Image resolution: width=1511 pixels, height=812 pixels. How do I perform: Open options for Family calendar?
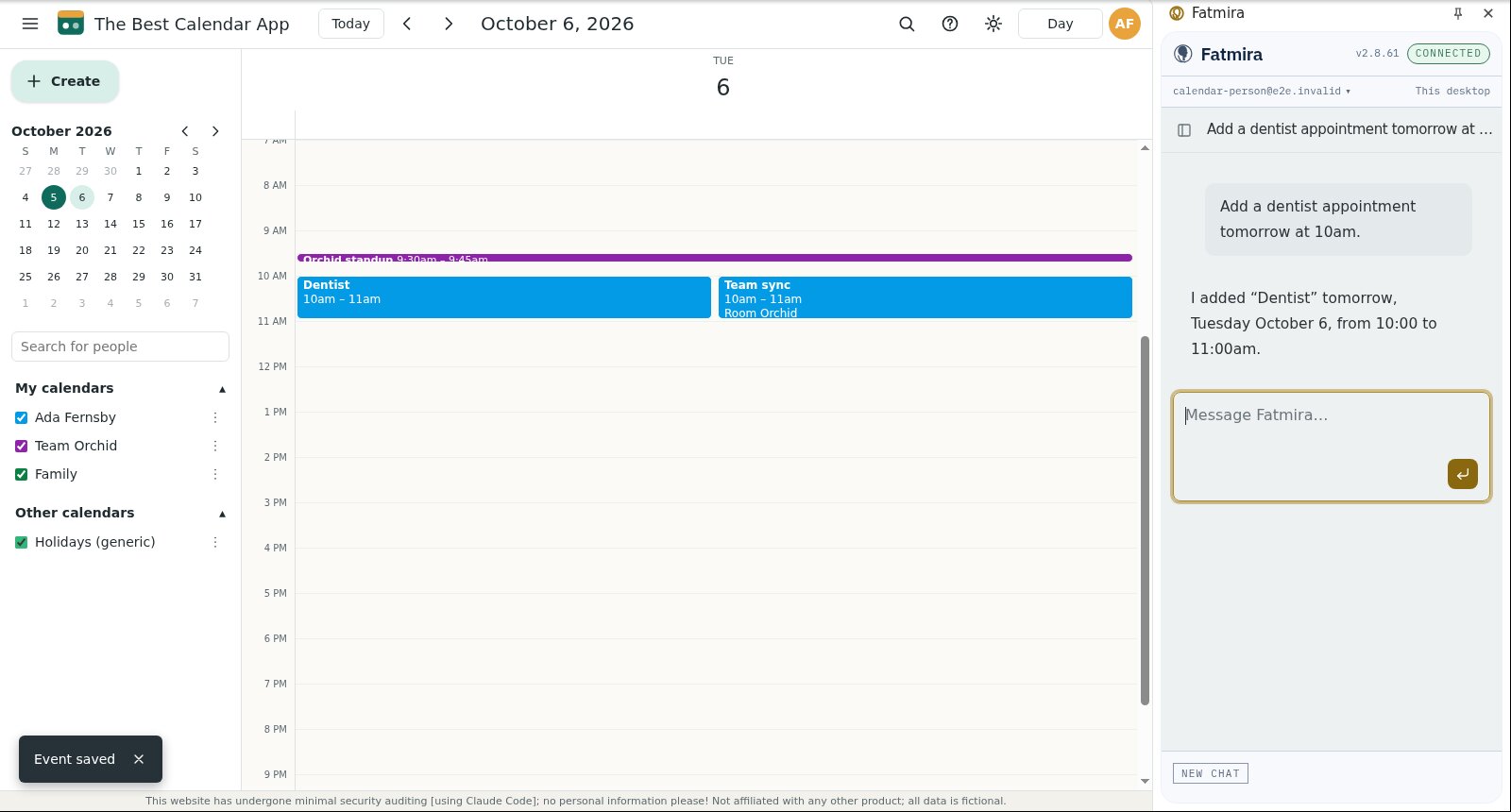[215, 474]
